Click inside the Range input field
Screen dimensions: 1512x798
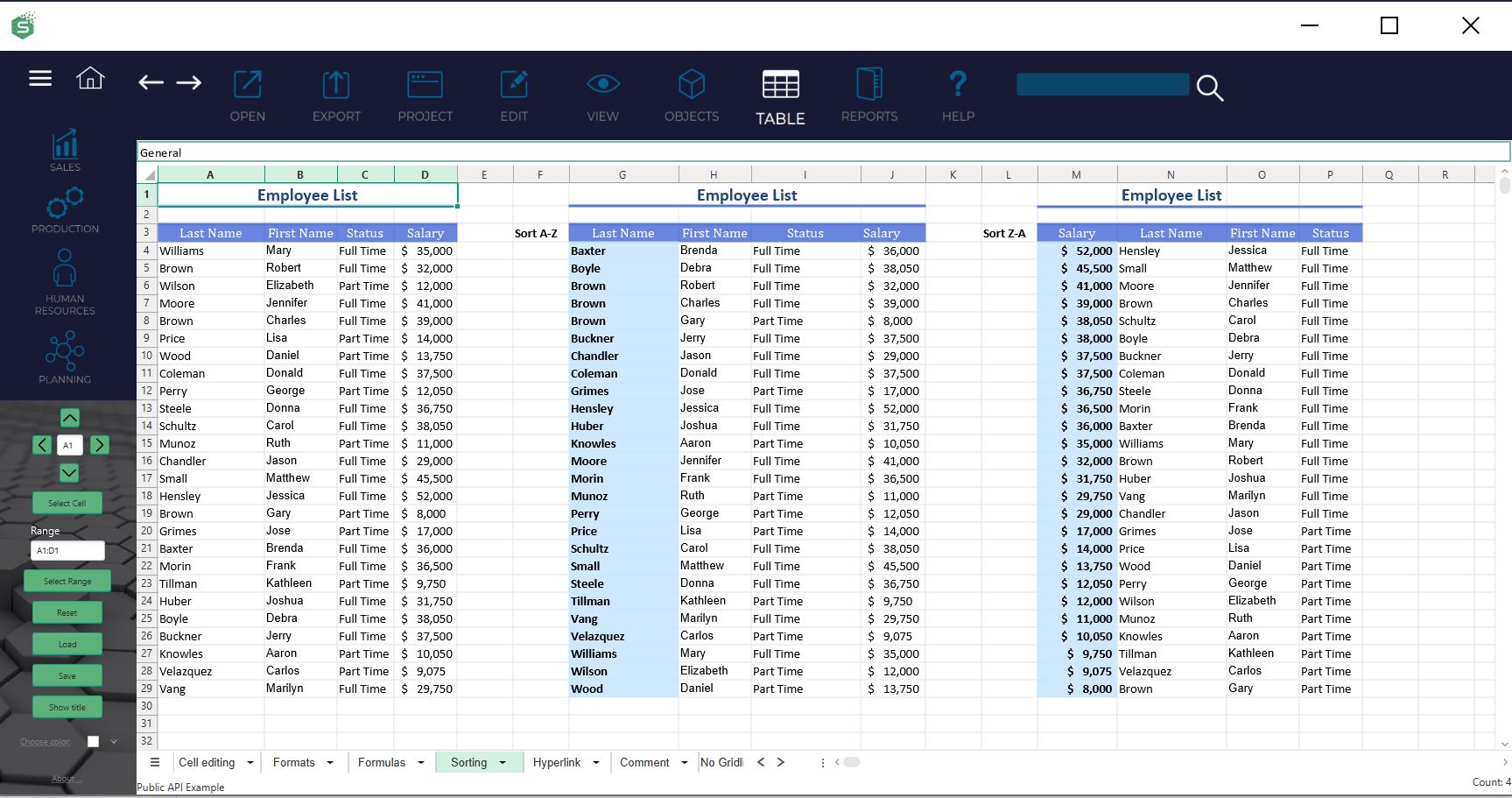67,550
